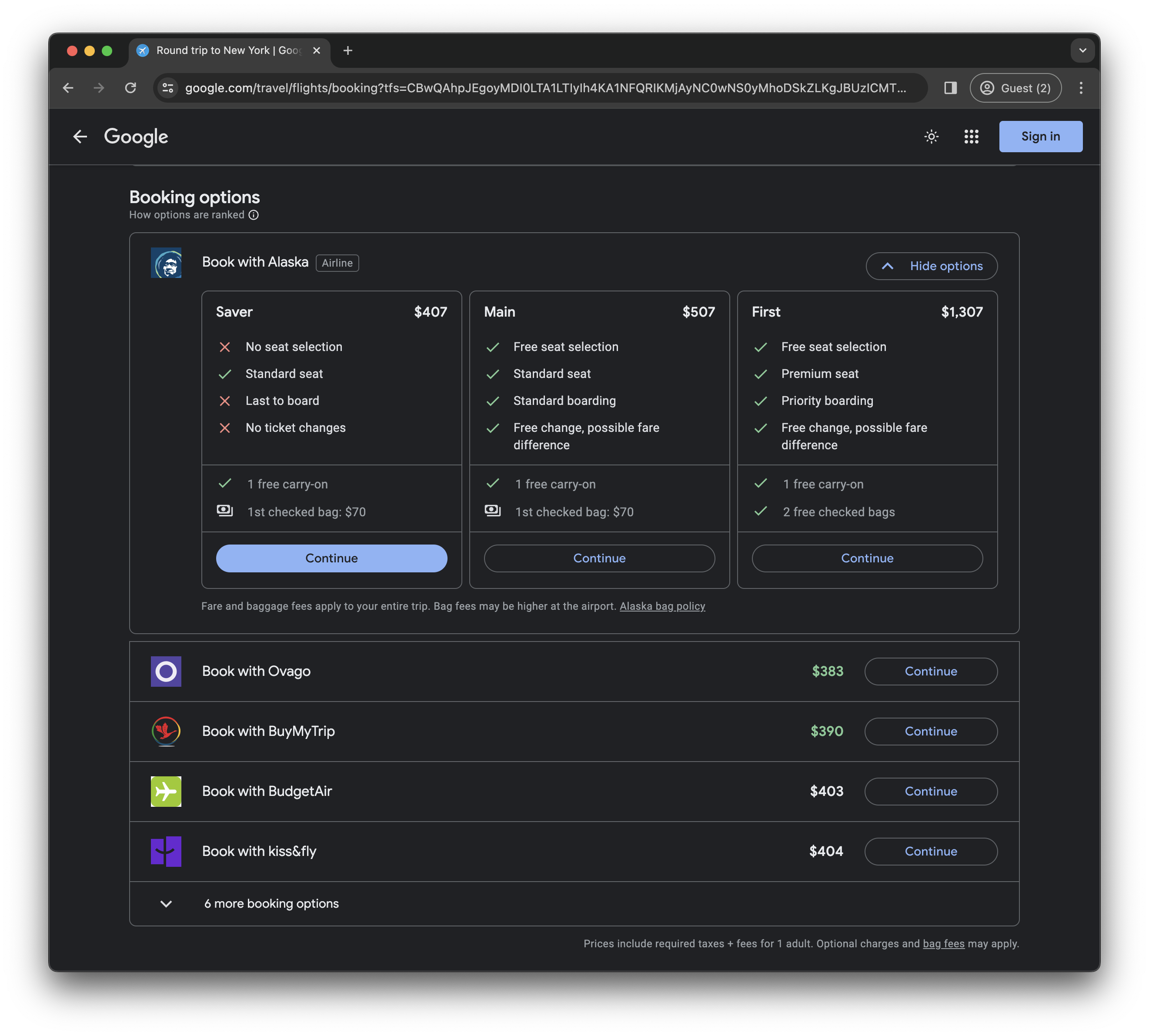Click the Google back arrow icon
This screenshot has width=1149, height=1036.
[80, 137]
